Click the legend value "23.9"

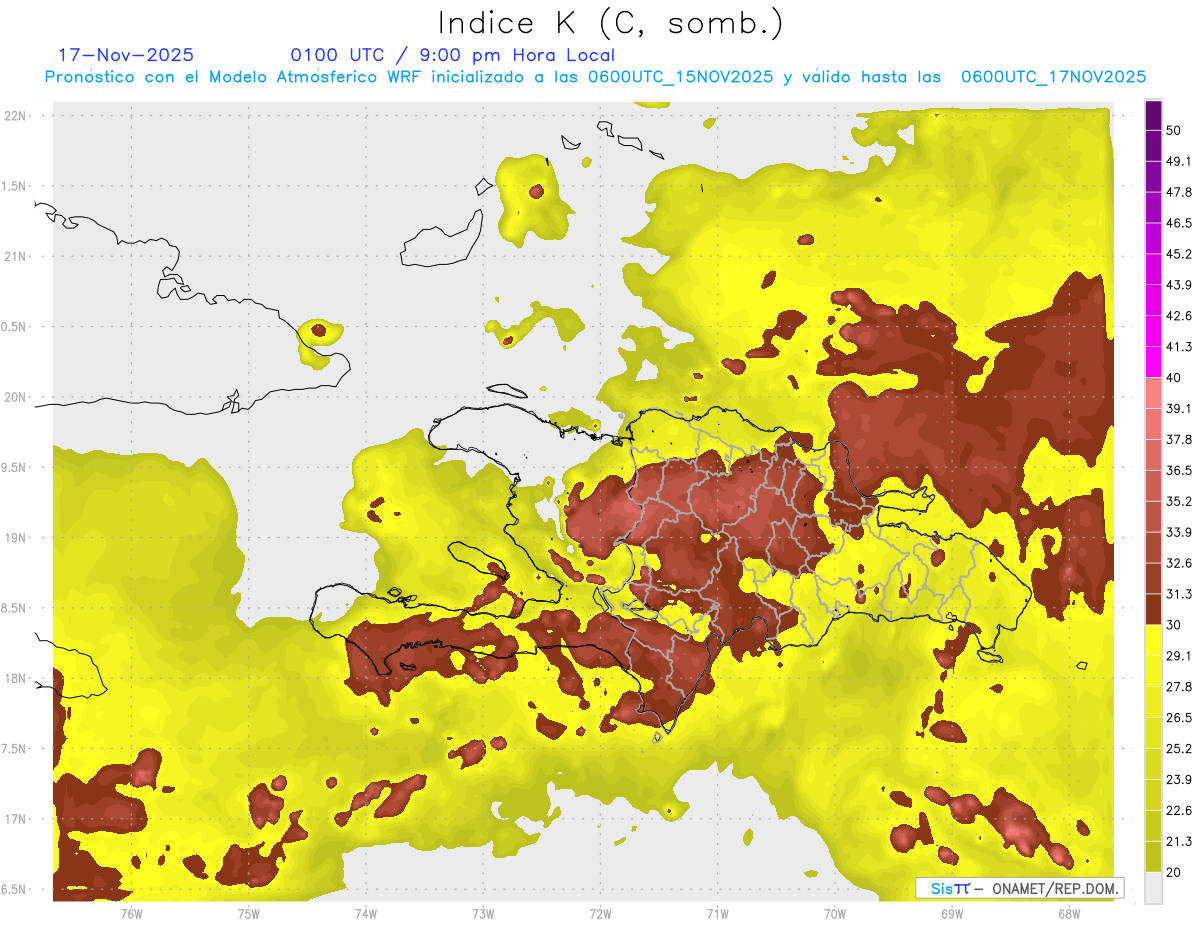click(1179, 780)
